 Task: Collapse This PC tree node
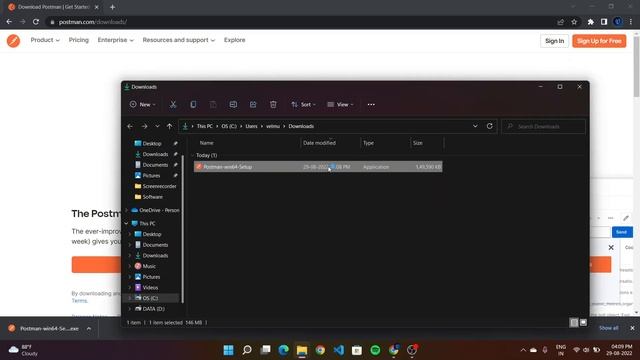point(127,224)
